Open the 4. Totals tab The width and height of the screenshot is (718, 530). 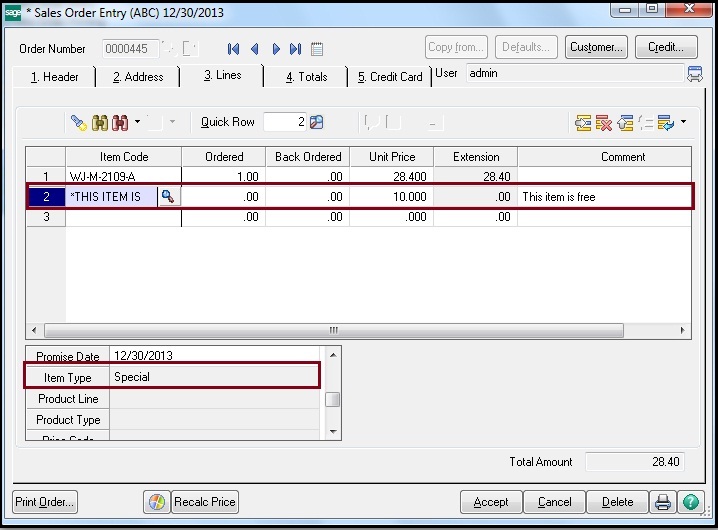coord(306,77)
